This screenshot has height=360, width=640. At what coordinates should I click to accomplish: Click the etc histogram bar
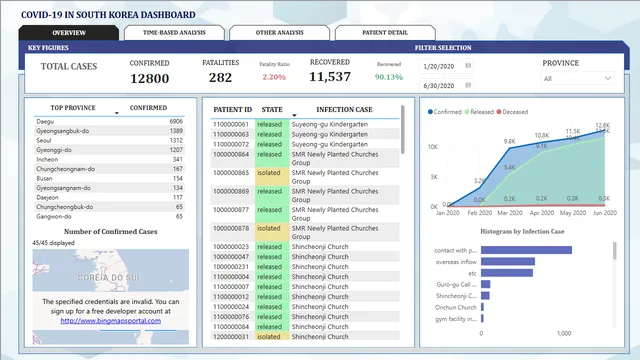(x=507, y=273)
